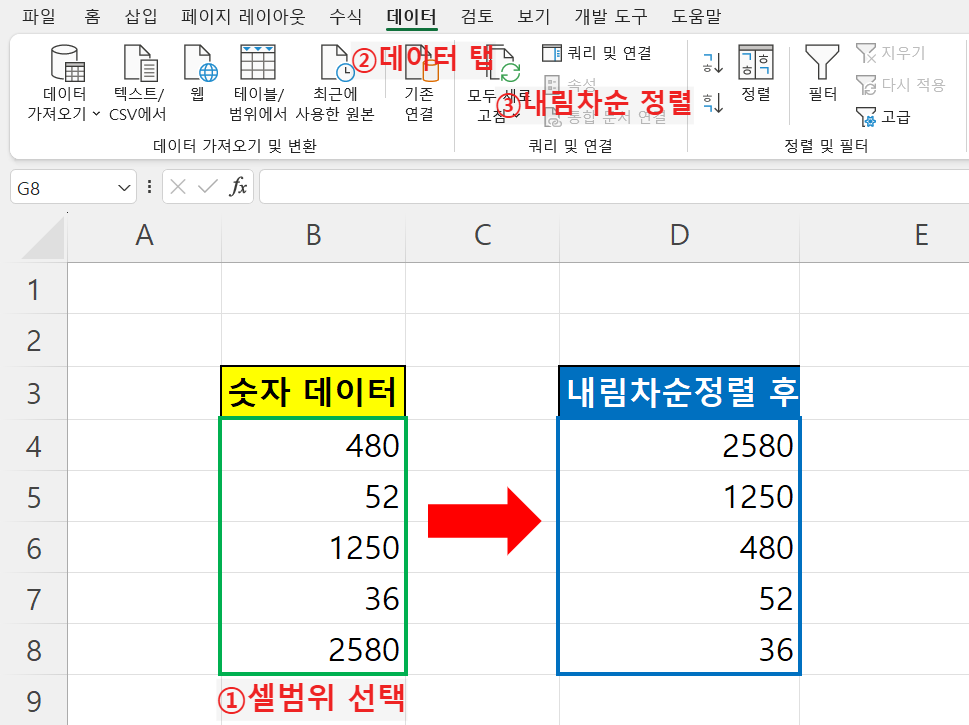Apply descending sort with ㅎㄱ↓ icon
Image resolution: width=969 pixels, height=725 pixels.
tap(714, 102)
